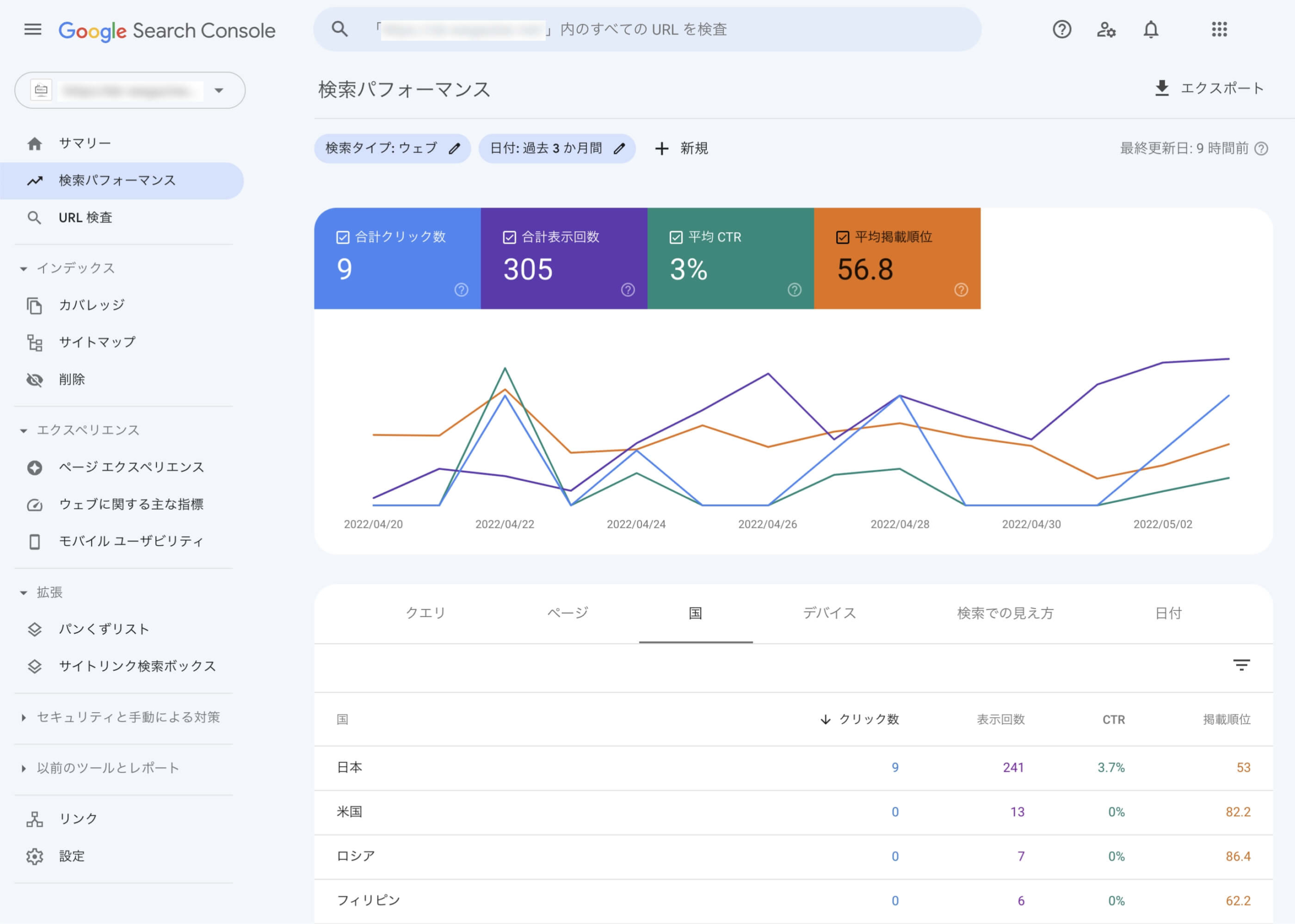Switch to the クエリ tab
This screenshot has height=924, width=1295.
[x=425, y=613]
